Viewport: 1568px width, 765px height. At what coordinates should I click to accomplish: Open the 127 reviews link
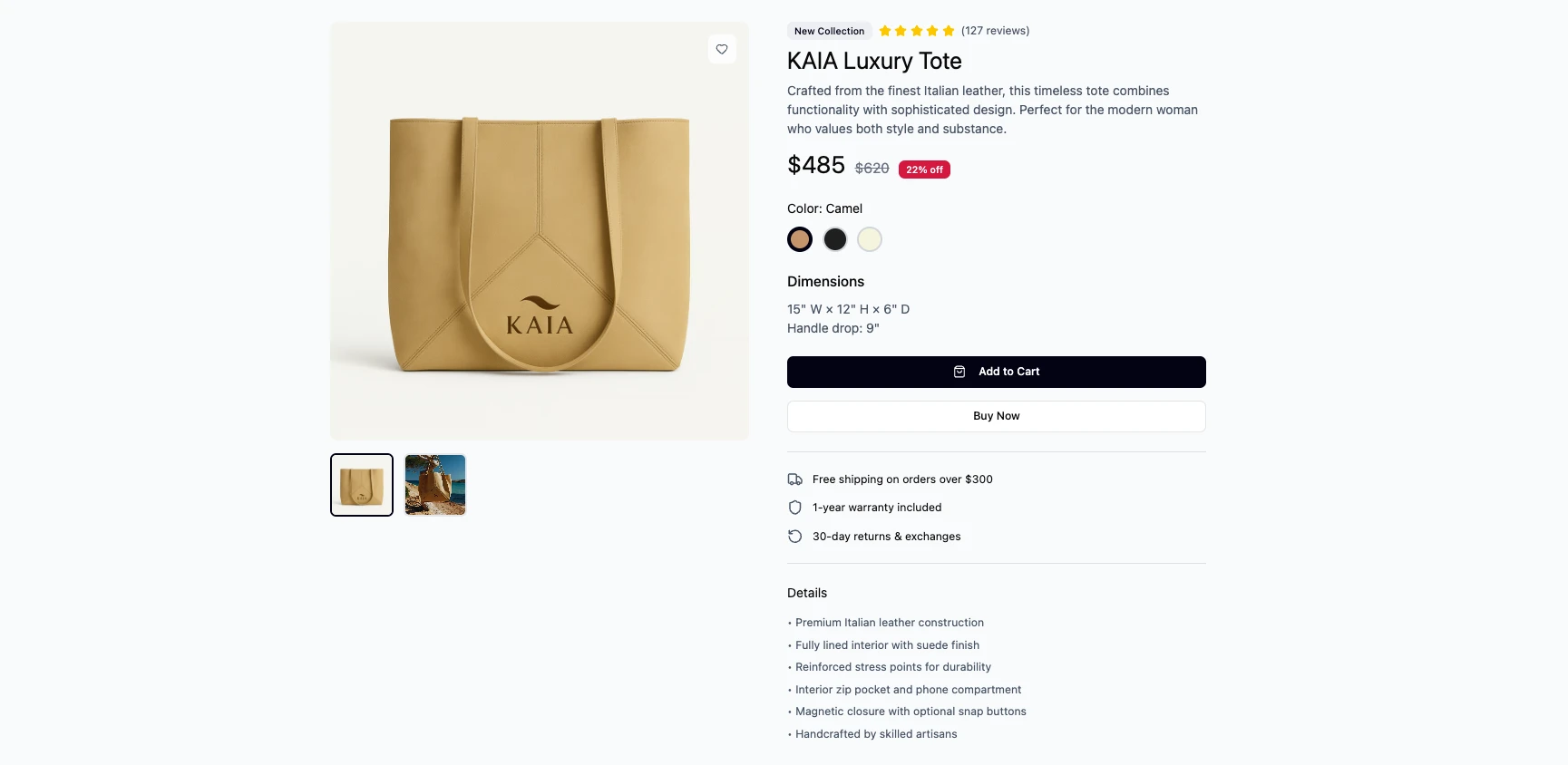(995, 30)
